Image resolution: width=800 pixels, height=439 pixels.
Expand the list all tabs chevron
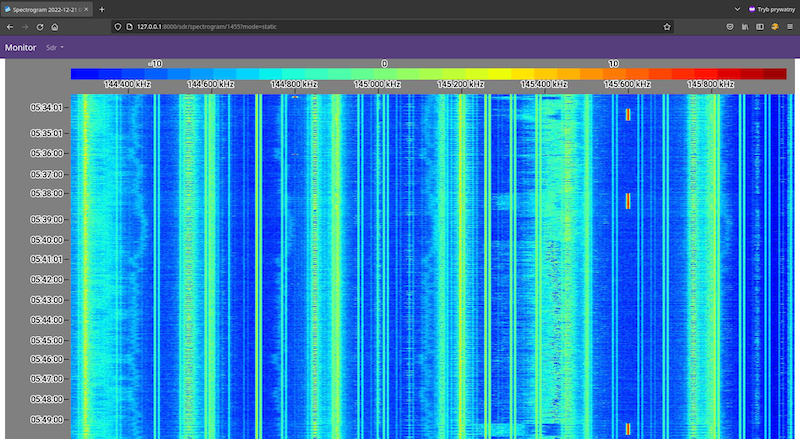click(x=737, y=9)
